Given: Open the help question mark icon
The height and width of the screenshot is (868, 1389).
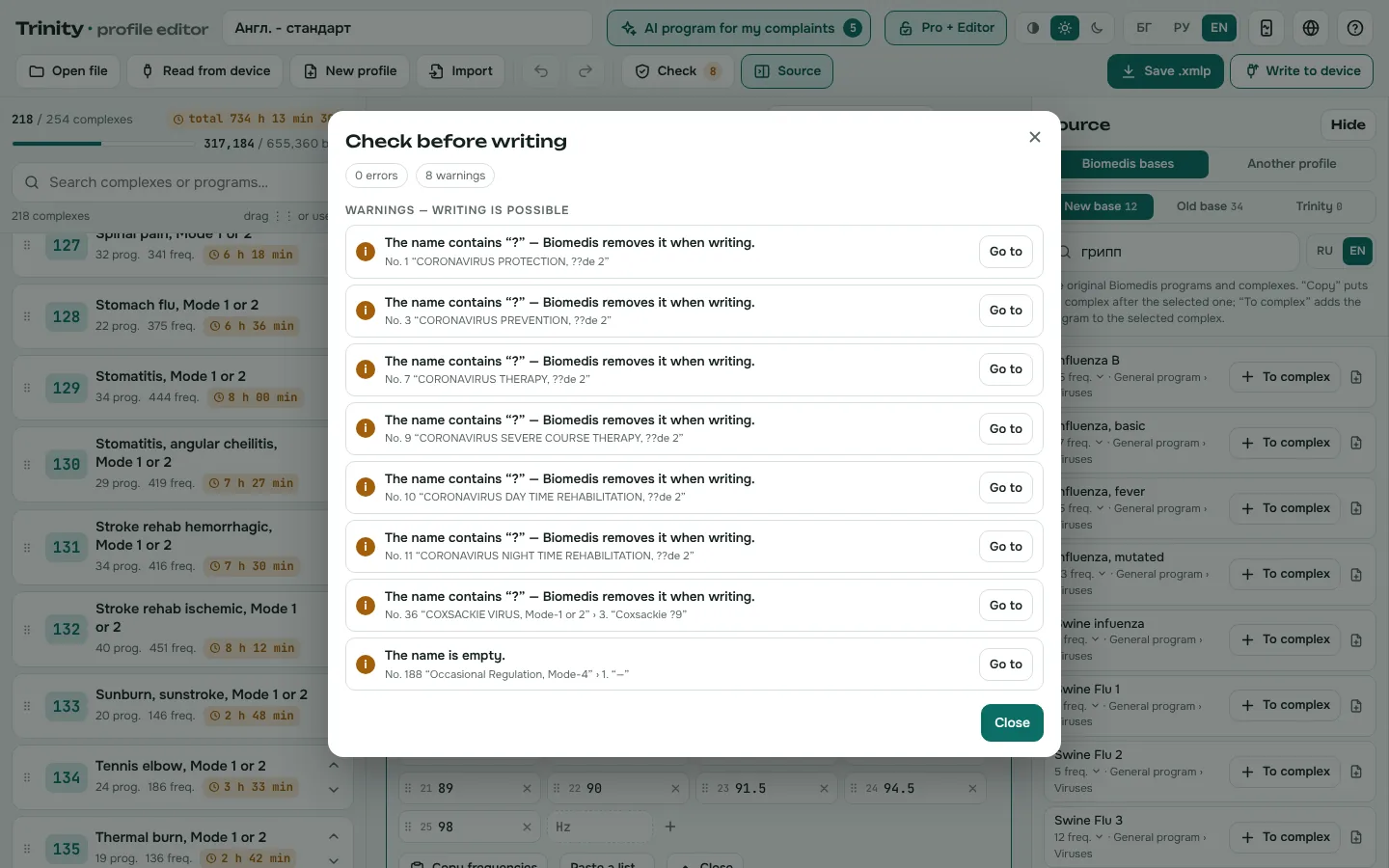Looking at the screenshot, I should click(x=1355, y=28).
